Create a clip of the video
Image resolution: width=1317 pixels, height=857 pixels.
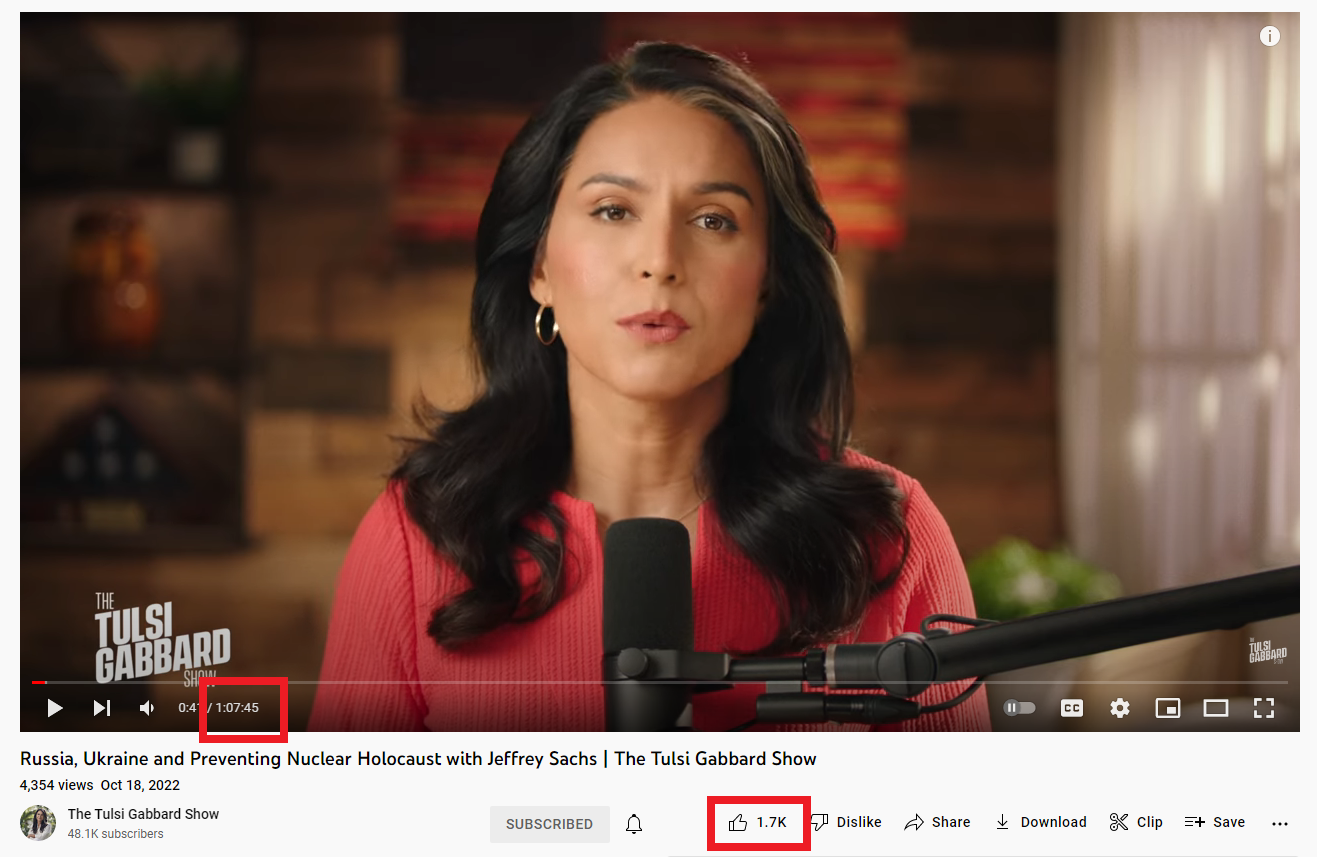[1136, 822]
